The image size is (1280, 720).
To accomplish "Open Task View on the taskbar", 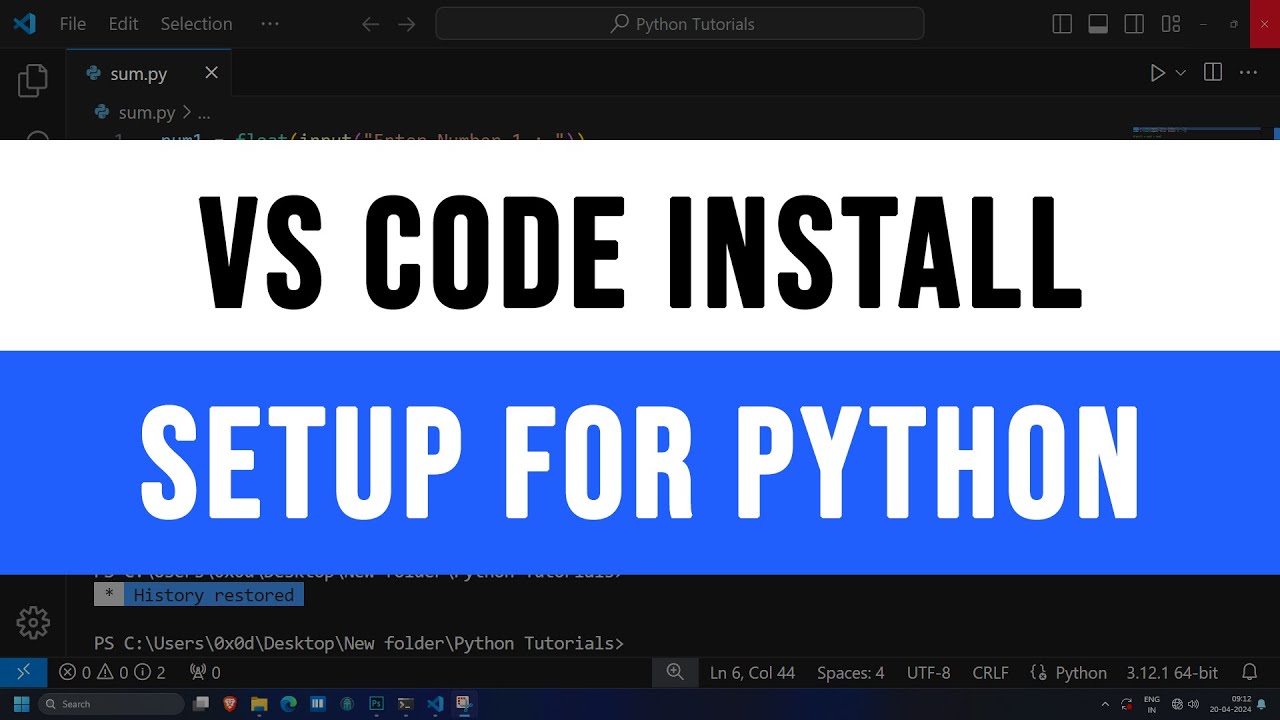I will [x=201, y=704].
